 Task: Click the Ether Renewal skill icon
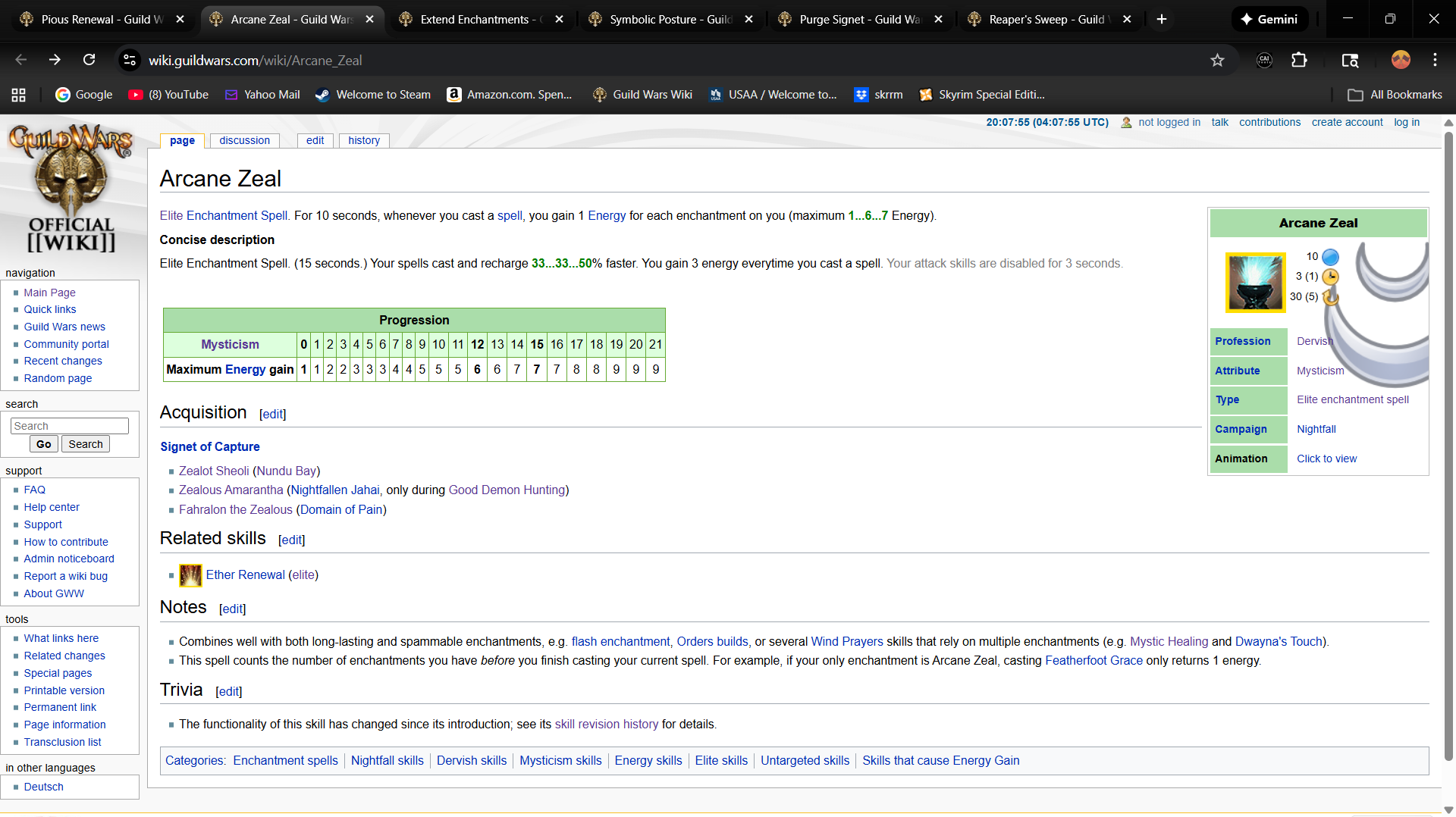190,575
